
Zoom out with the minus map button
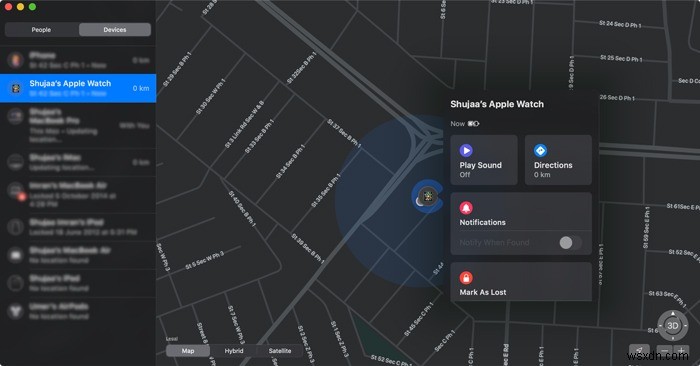click(665, 351)
